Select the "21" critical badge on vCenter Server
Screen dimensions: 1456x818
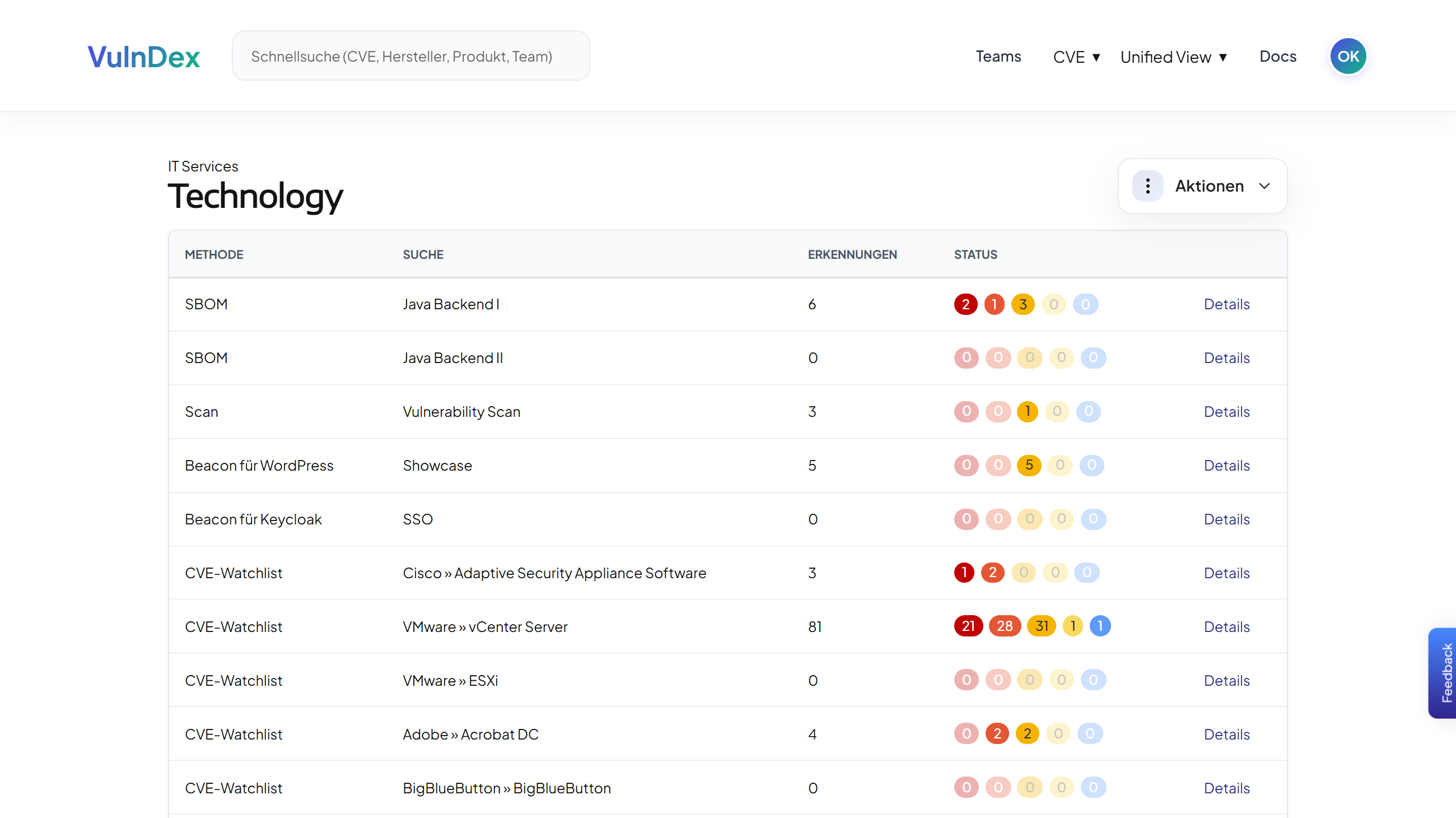pos(968,626)
